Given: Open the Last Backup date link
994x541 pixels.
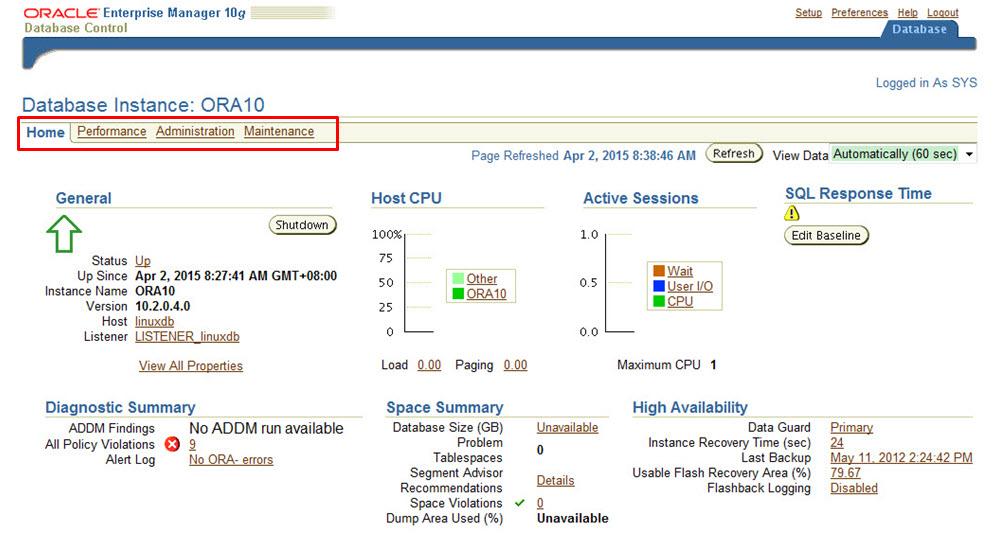Looking at the screenshot, I should (901, 458).
